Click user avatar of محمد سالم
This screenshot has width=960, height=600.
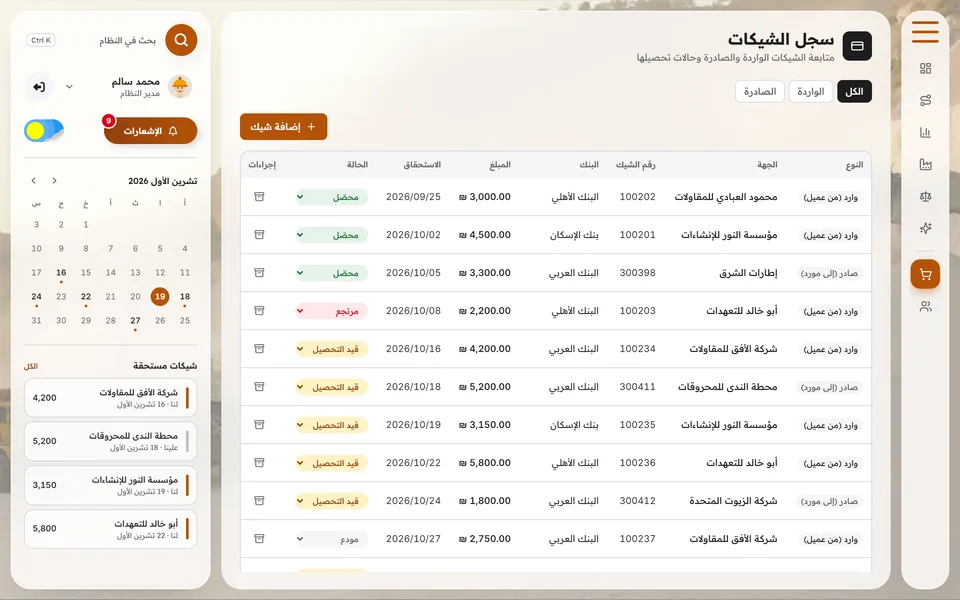(179, 87)
